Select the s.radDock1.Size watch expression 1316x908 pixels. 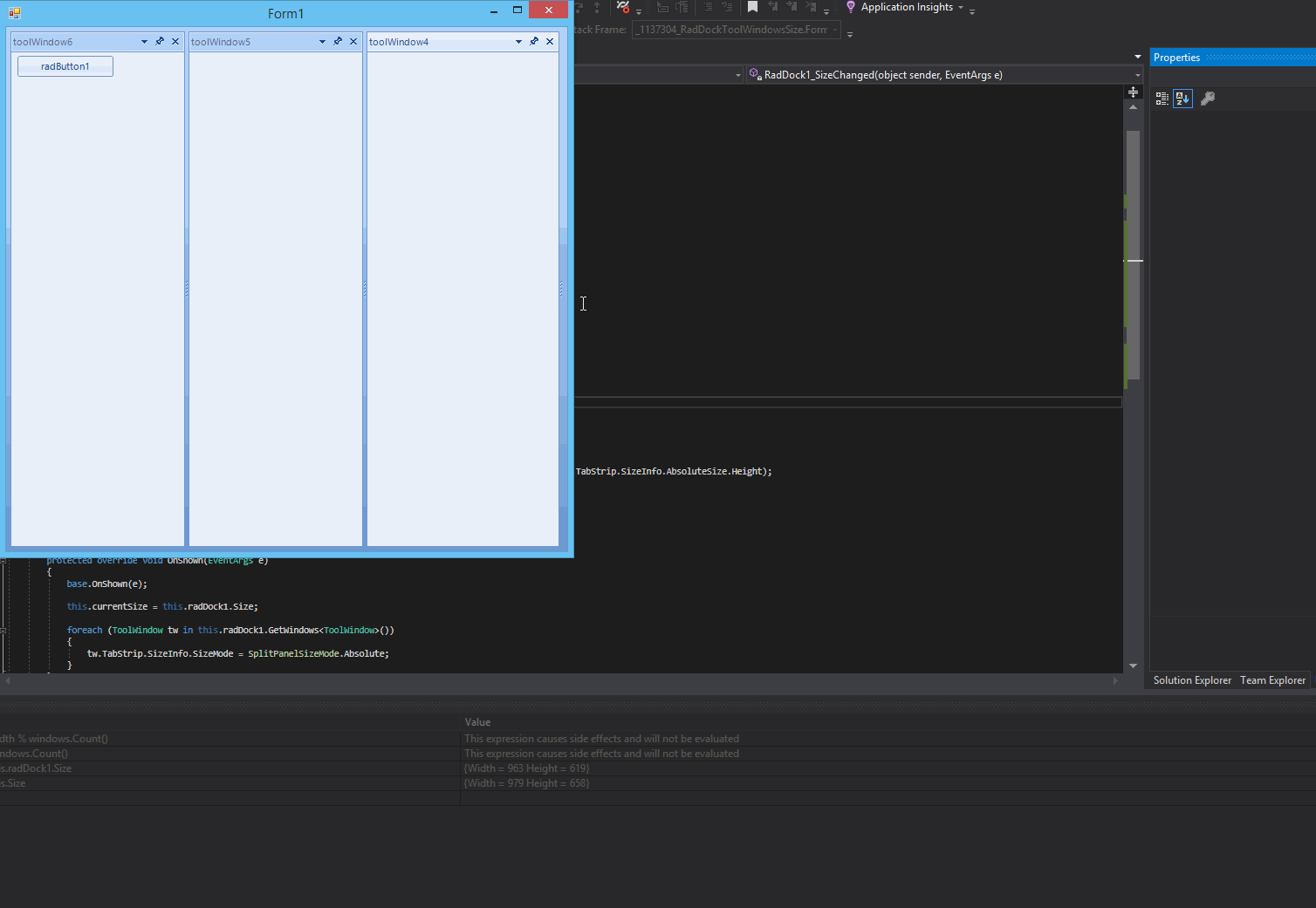click(36, 768)
